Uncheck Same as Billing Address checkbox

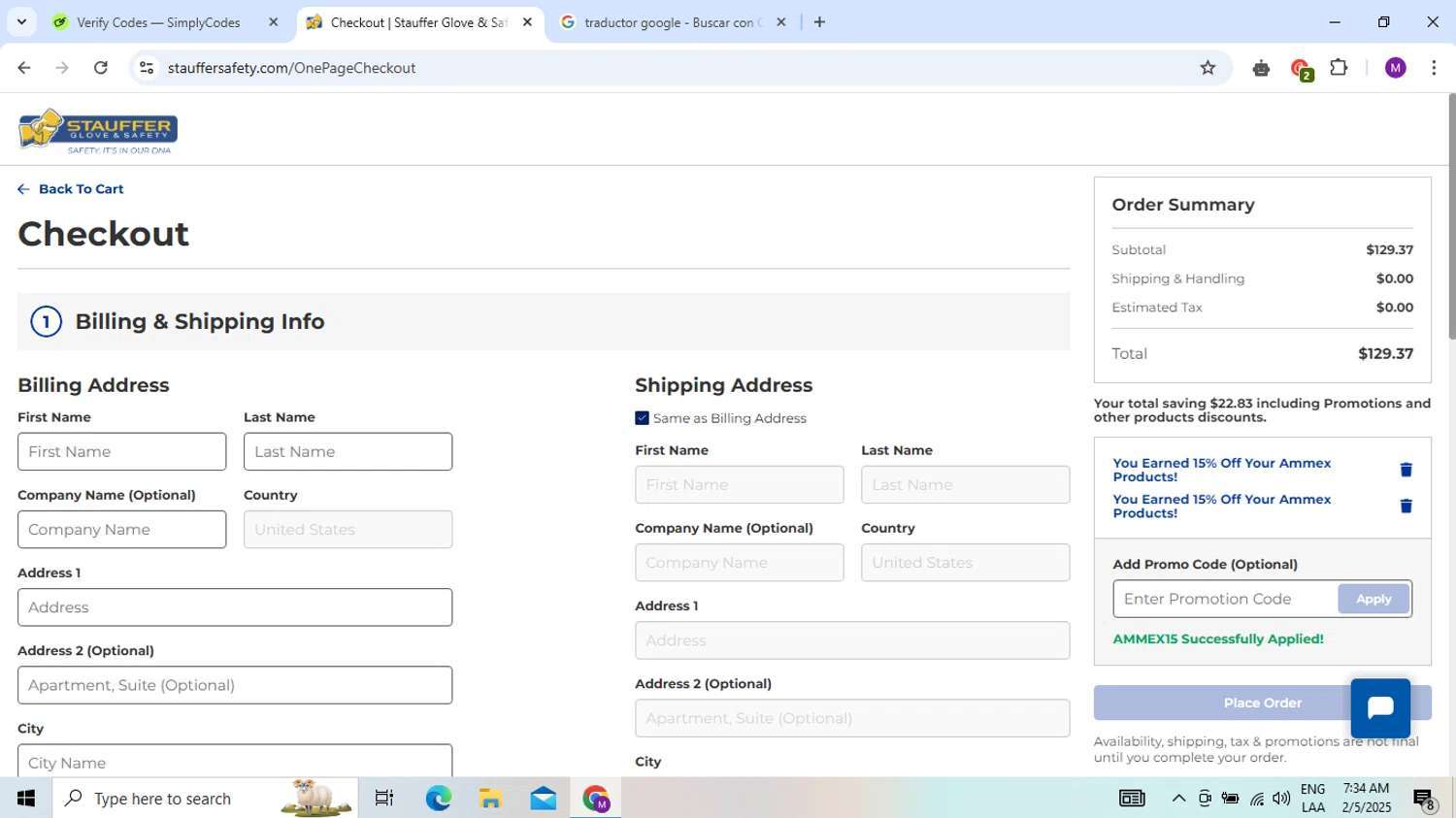642,418
